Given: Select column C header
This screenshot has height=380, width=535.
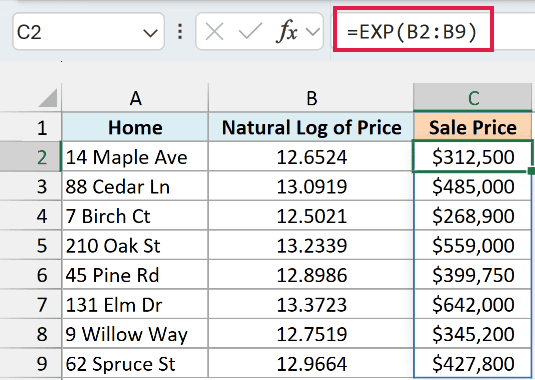Looking at the screenshot, I should pos(473,98).
